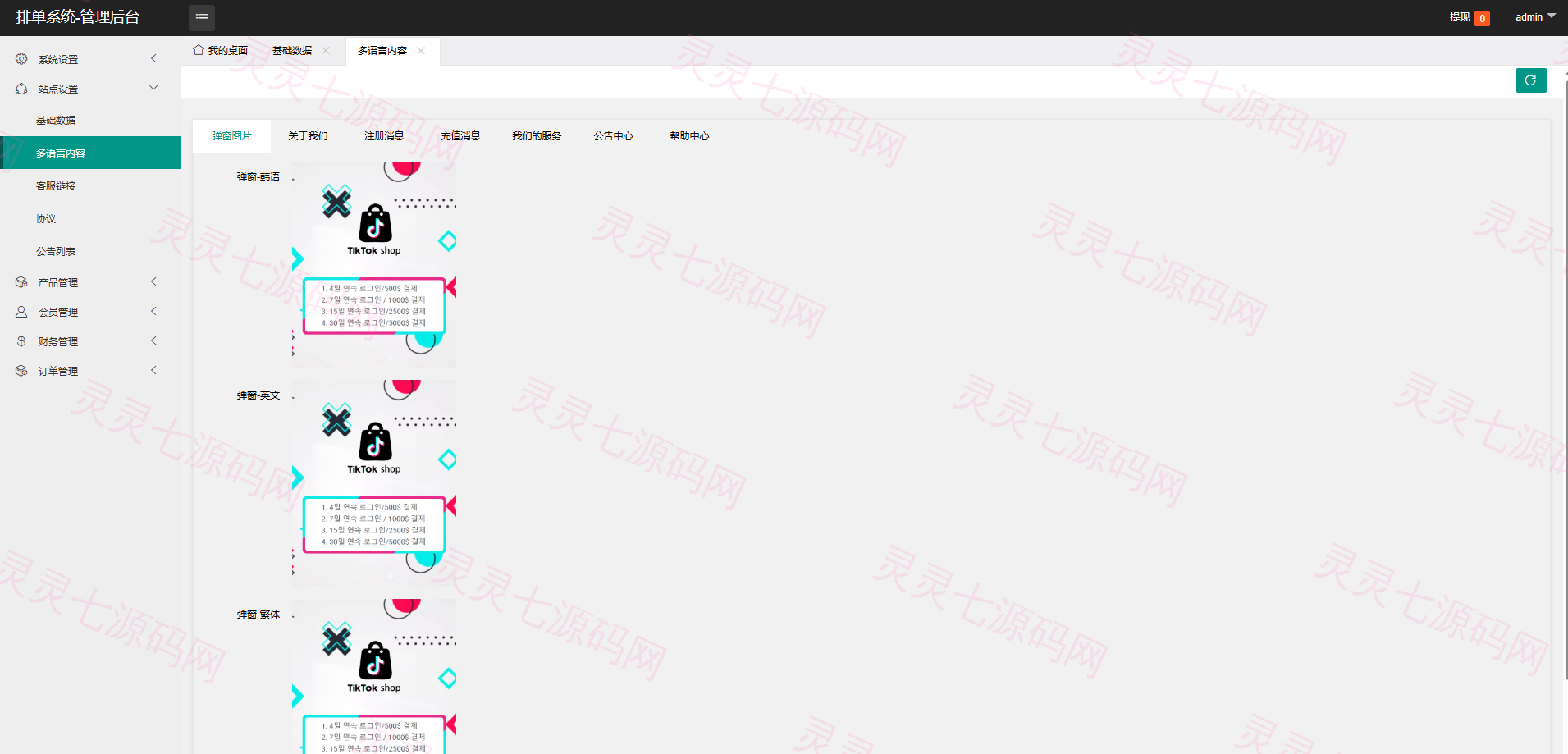The height and width of the screenshot is (754, 1568).
Task: Select the 充值消息 content tab
Action: pyautogui.click(x=460, y=136)
